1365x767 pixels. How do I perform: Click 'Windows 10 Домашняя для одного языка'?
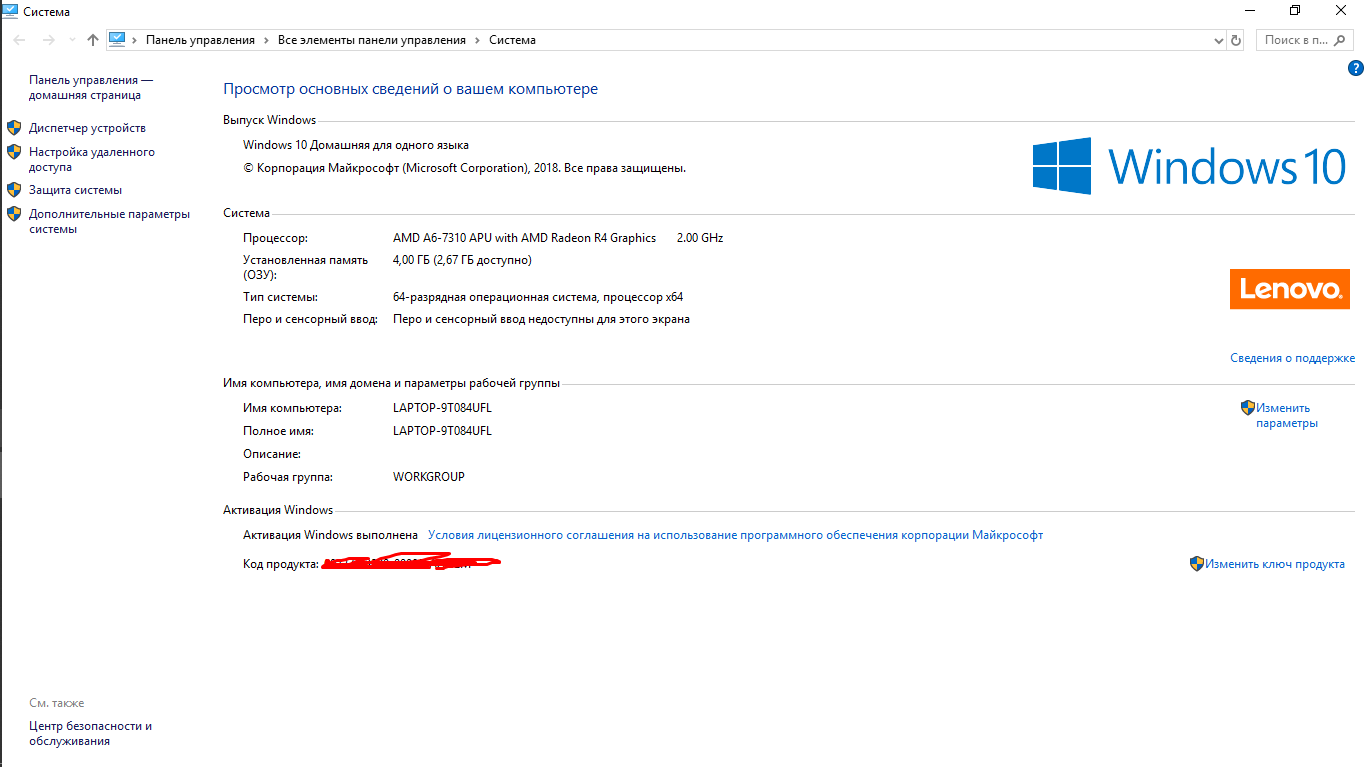356,145
